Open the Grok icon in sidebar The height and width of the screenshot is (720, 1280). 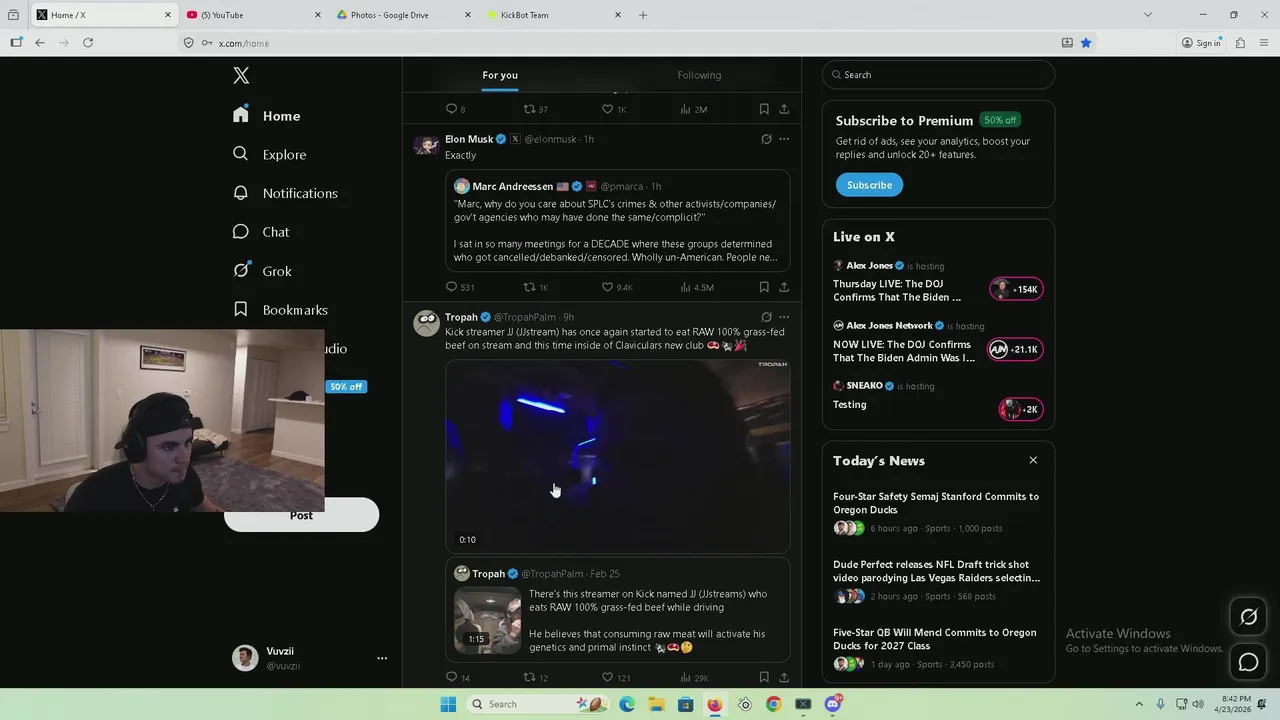coord(241,271)
